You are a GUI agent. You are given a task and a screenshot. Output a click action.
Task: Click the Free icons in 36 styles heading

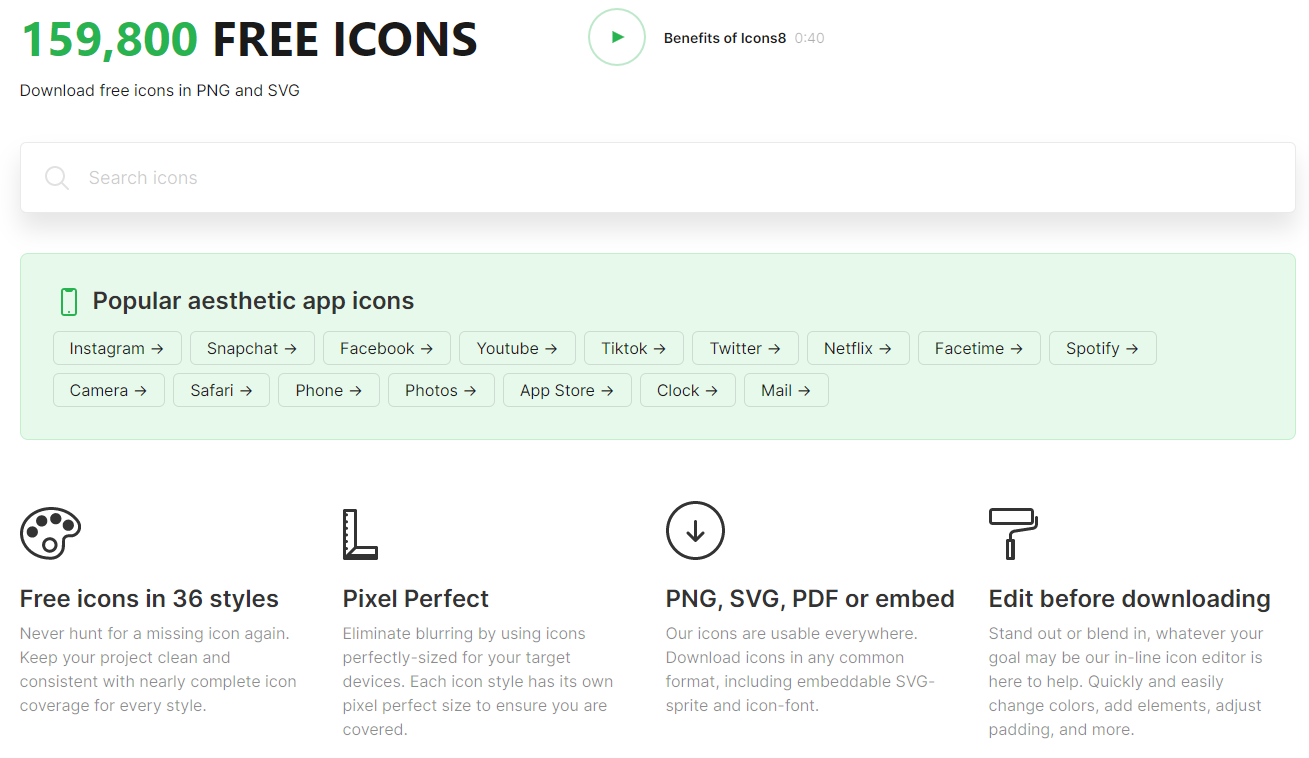coord(149,599)
